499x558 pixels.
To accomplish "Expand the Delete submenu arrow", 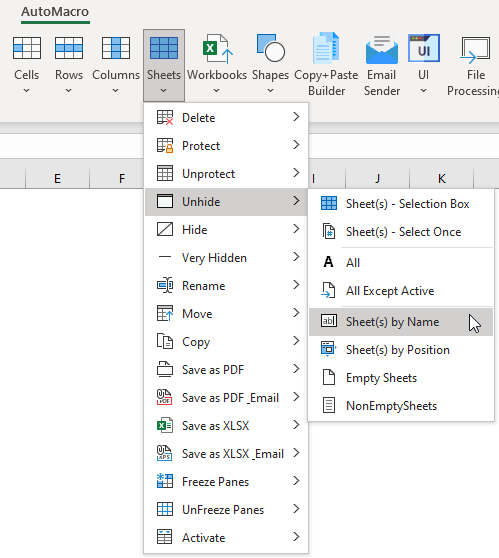I will point(296,117).
